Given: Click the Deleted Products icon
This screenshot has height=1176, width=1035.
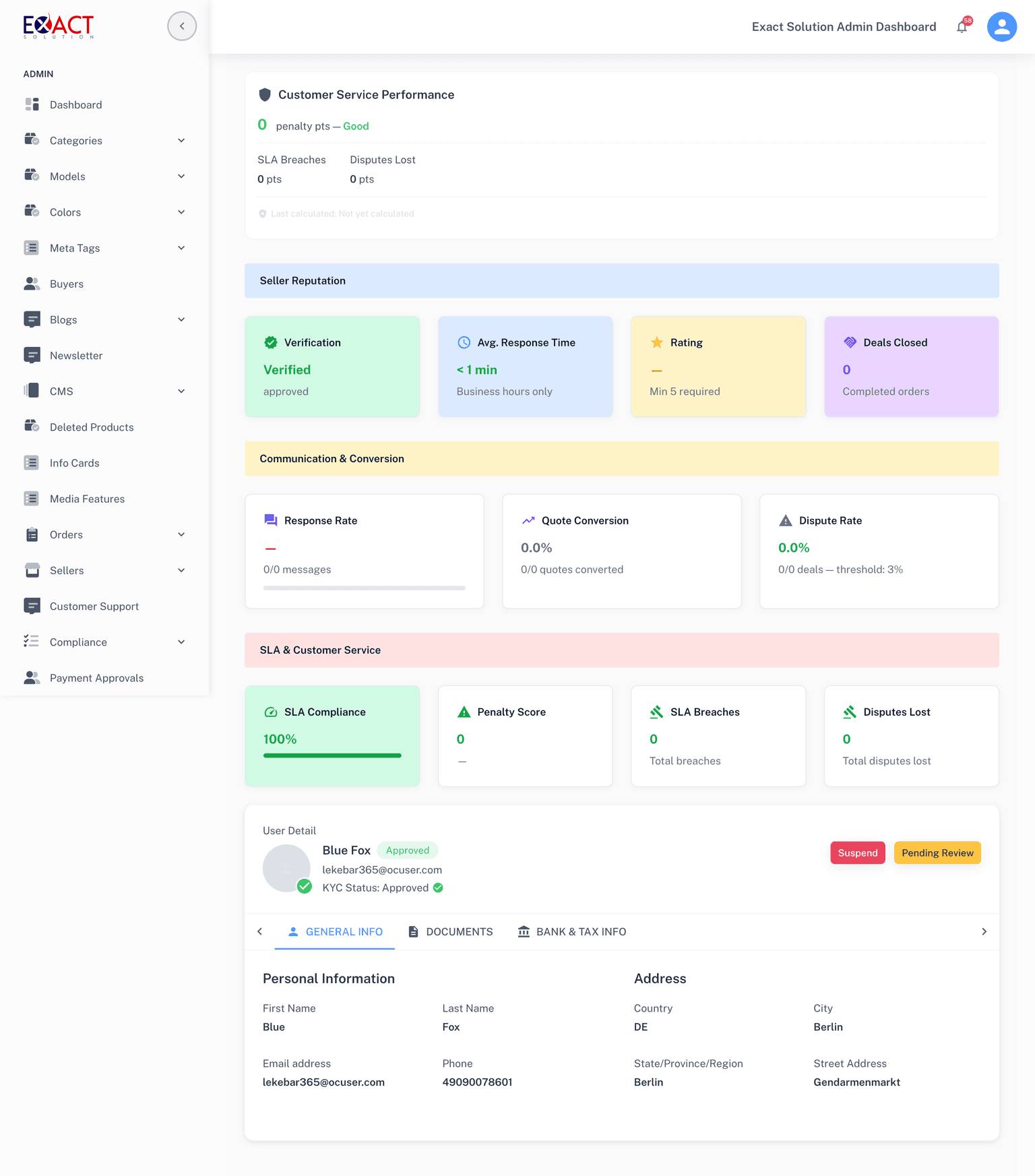Looking at the screenshot, I should tap(32, 427).
